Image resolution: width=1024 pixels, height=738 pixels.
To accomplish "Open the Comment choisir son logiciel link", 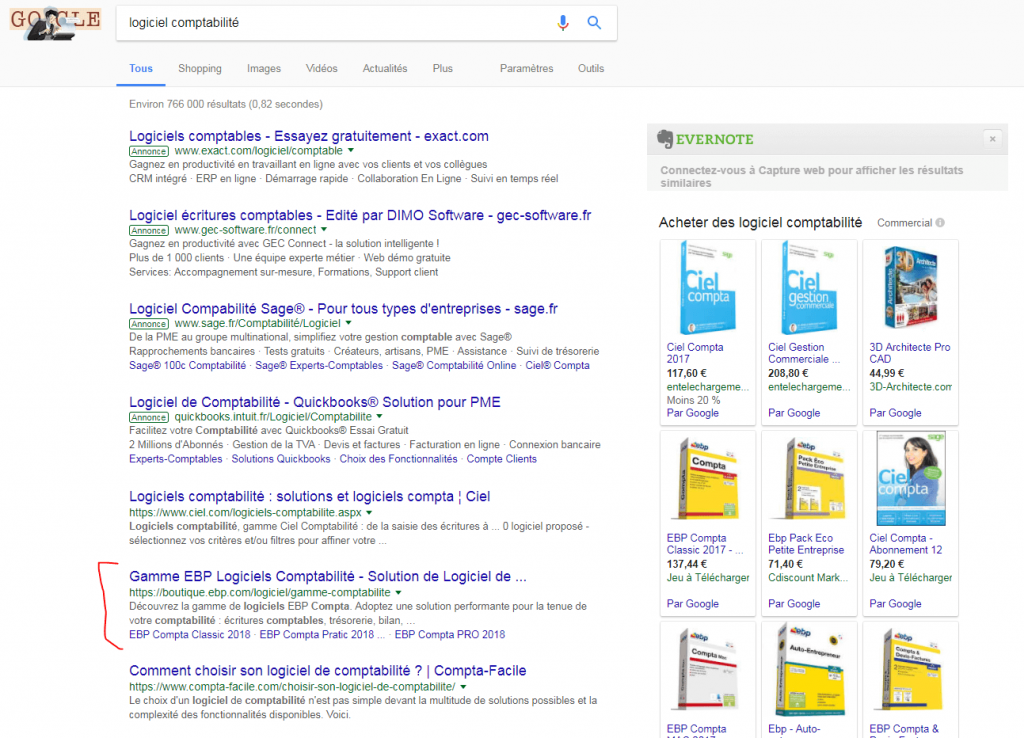I will tap(328, 671).
